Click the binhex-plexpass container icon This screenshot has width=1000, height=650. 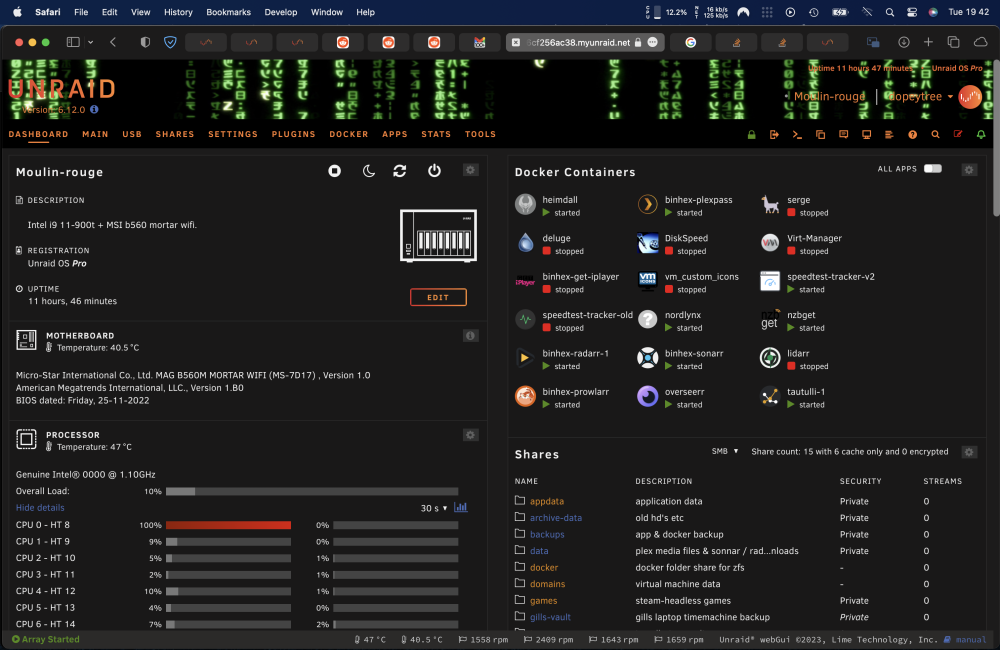point(648,204)
